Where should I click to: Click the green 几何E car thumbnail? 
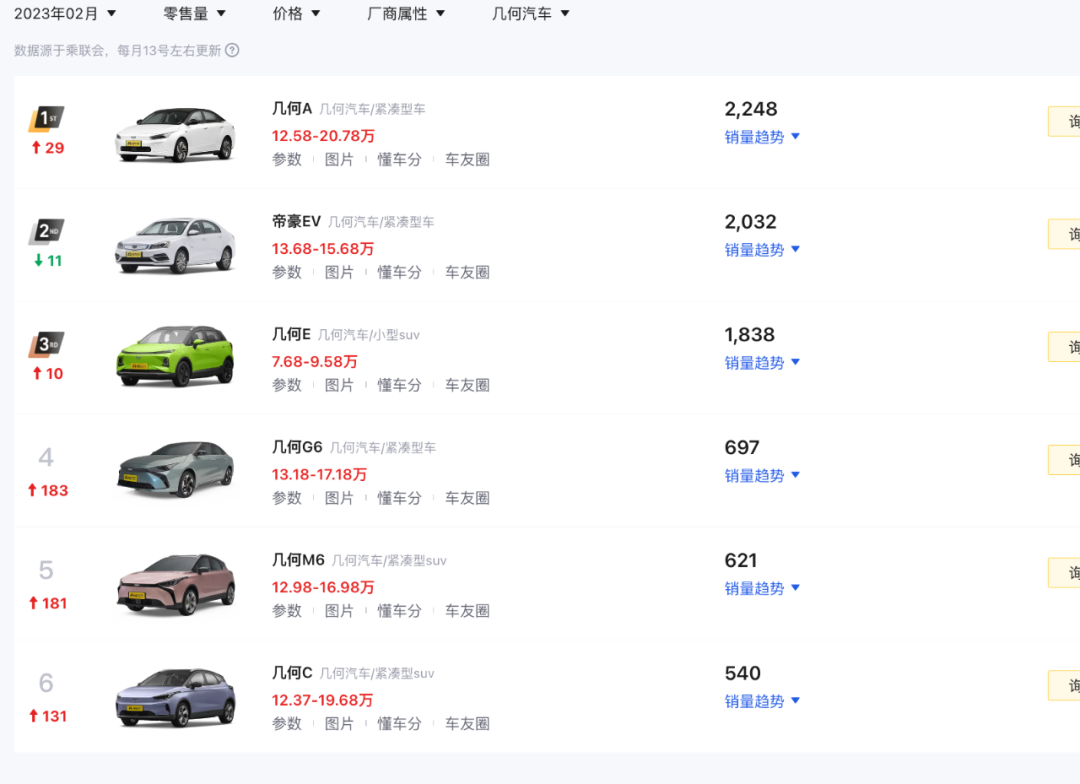pyautogui.click(x=176, y=357)
